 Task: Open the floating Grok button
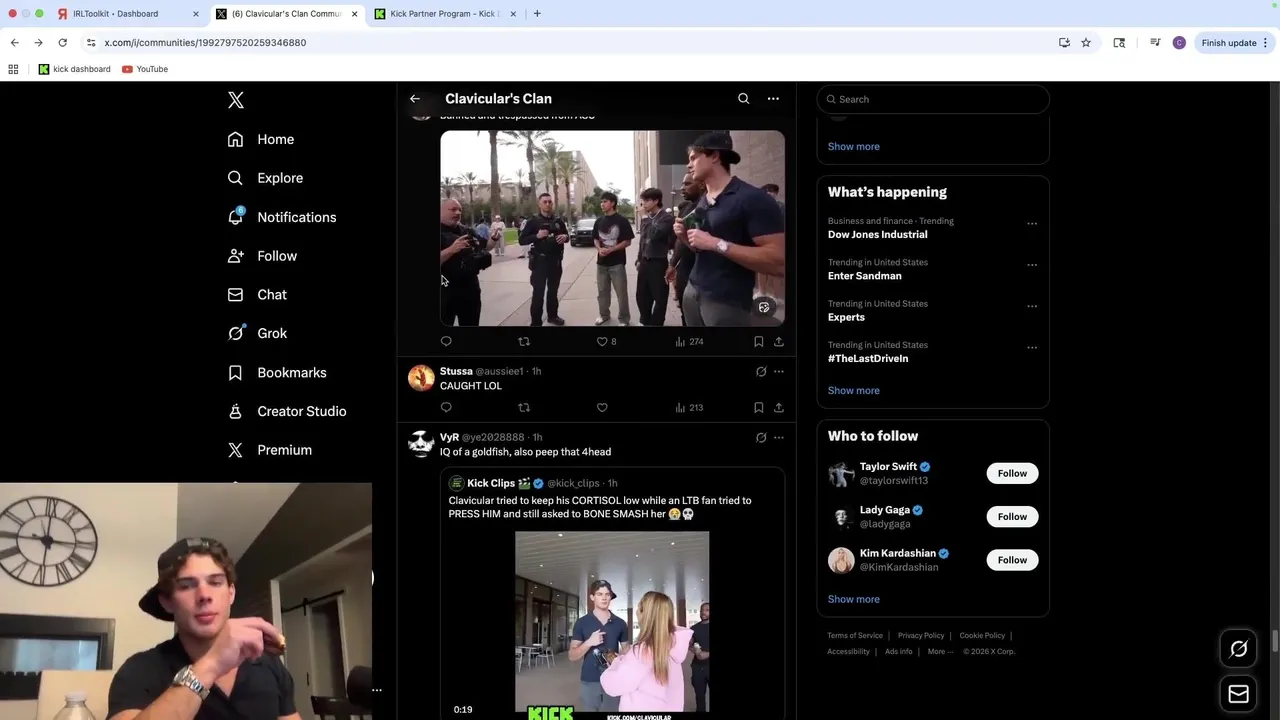click(1238, 649)
